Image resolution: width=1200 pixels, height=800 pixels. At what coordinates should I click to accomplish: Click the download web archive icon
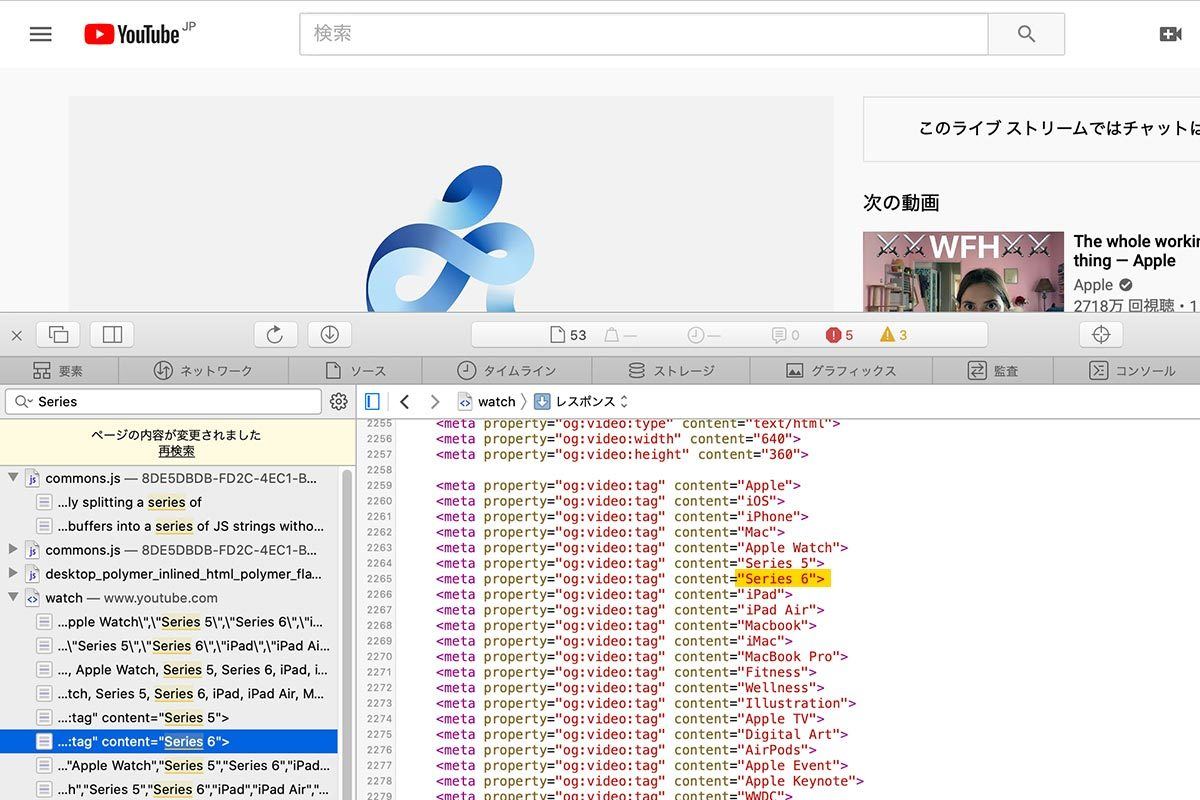329,335
